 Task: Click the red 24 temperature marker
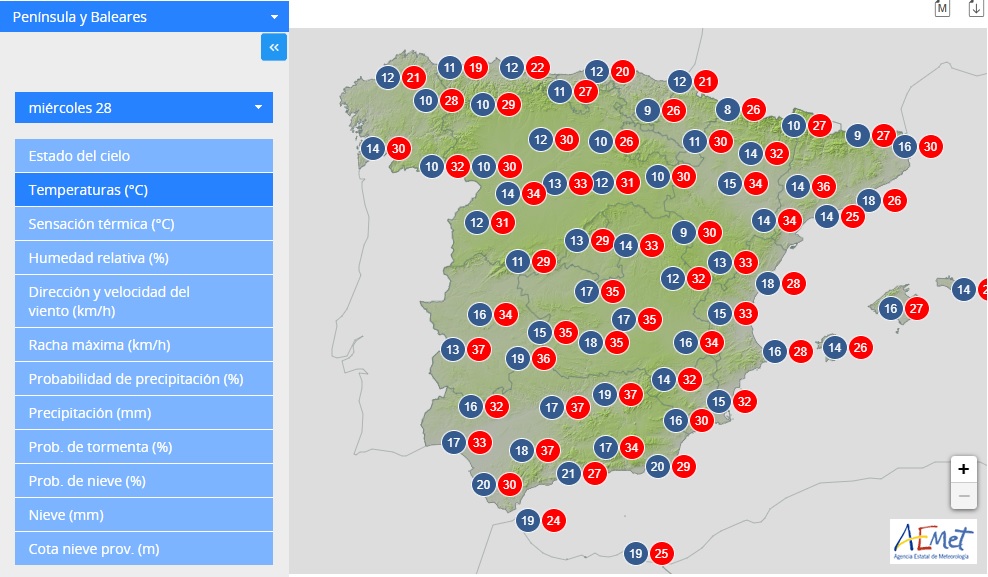coord(554,520)
